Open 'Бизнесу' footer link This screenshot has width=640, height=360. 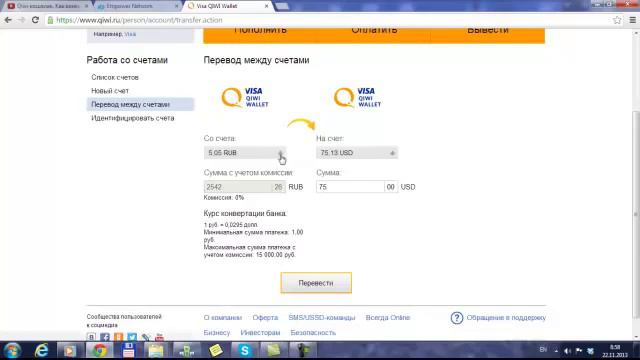pos(217,333)
